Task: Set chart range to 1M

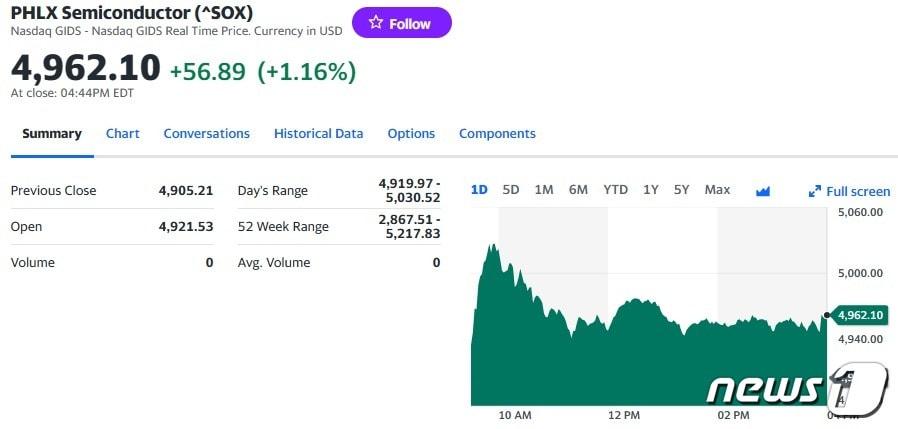Action: coord(544,190)
